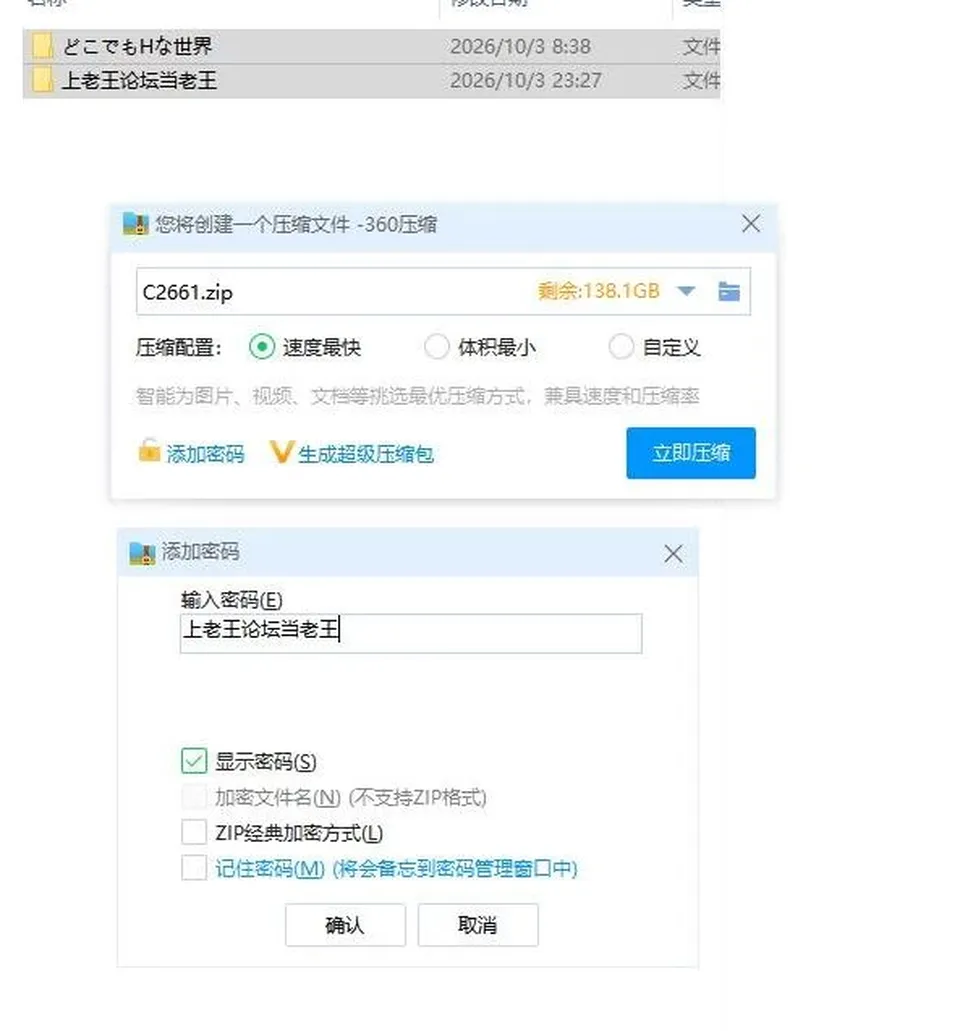Choose the 自定义 compression configuration
Screen dimensions: 960x1031
tap(621, 347)
